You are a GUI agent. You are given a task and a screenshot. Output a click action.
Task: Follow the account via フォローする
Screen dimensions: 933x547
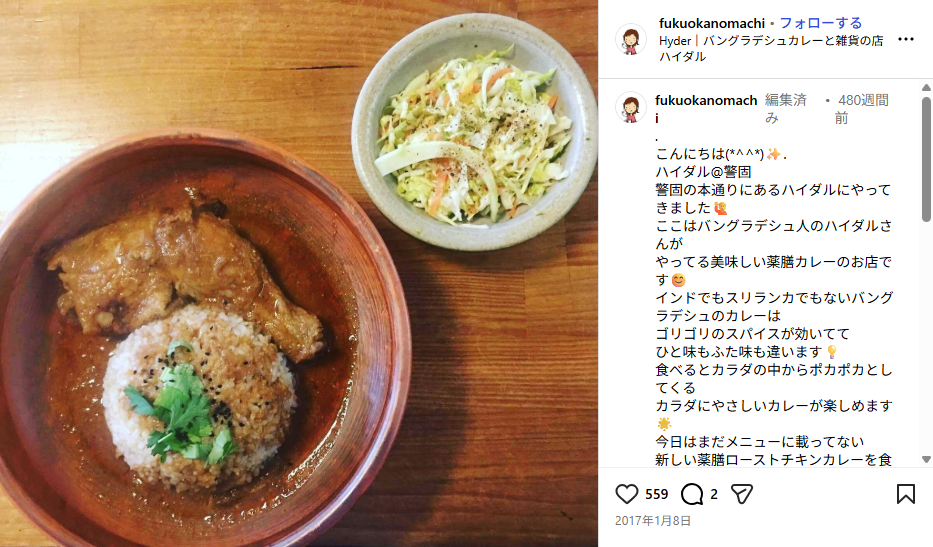821,23
